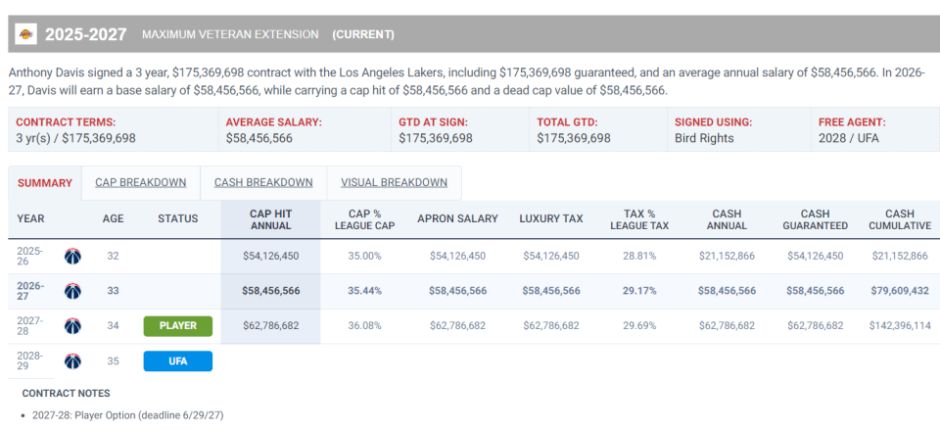The width and height of the screenshot is (940, 431).
Task: Click the 2026-27 year cell
Action: tap(31, 291)
